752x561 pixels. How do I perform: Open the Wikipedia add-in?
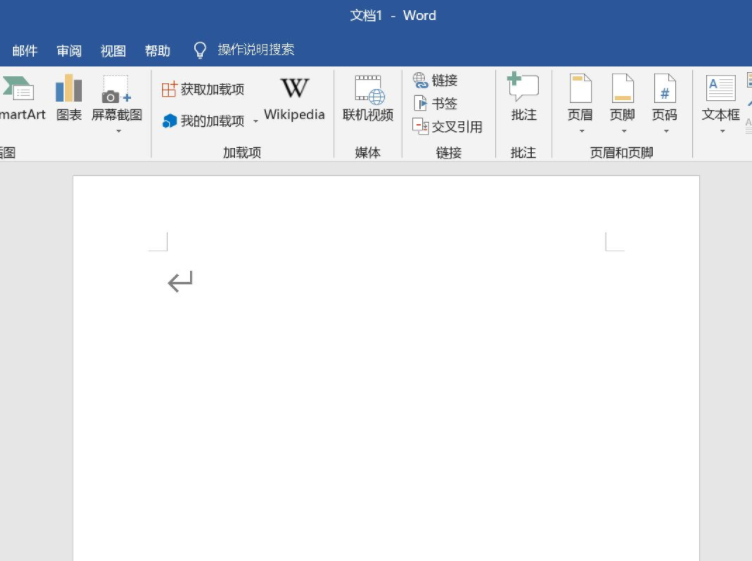[294, 98]
